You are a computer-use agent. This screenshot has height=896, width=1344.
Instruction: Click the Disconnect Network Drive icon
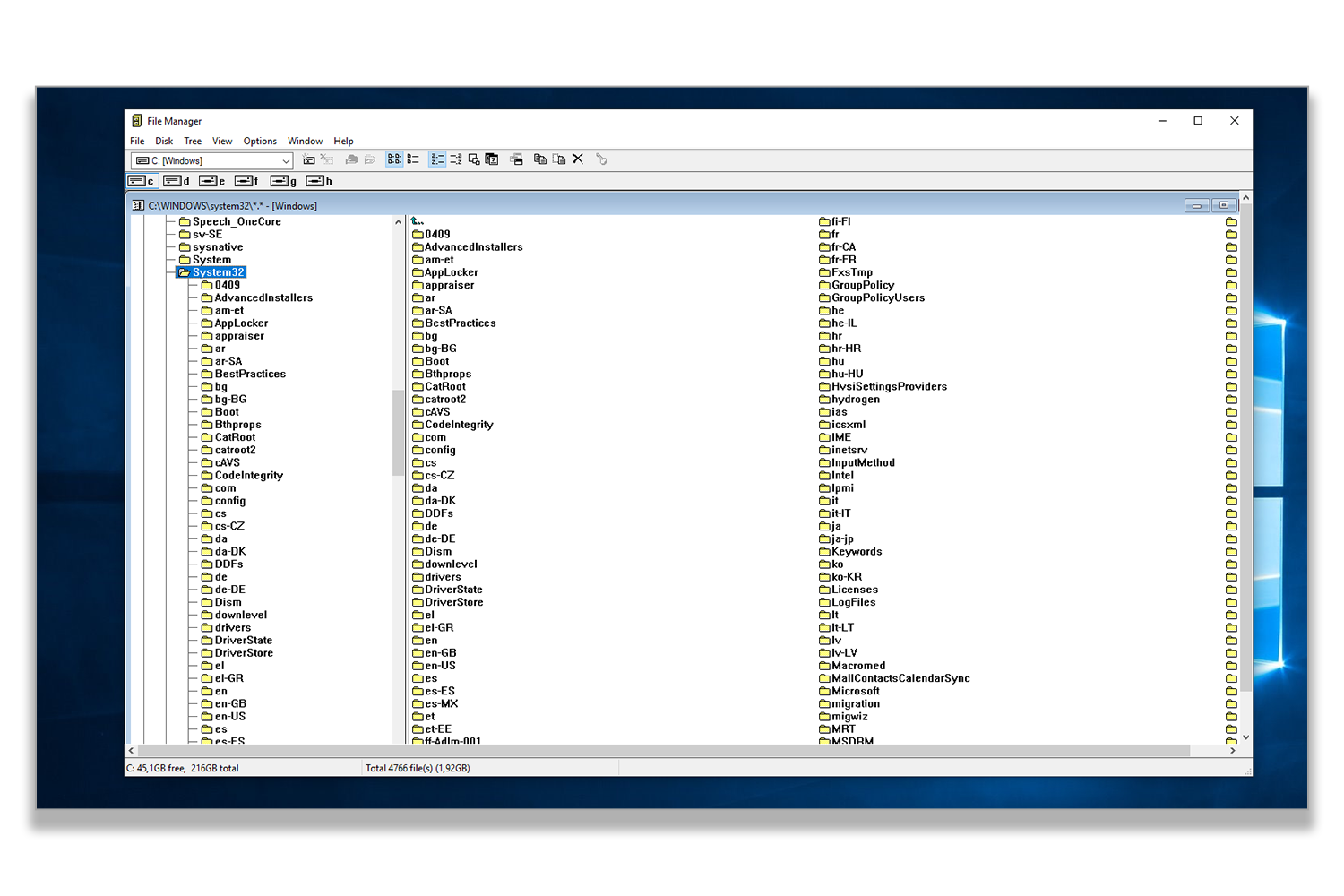click(x=327, y=159)
